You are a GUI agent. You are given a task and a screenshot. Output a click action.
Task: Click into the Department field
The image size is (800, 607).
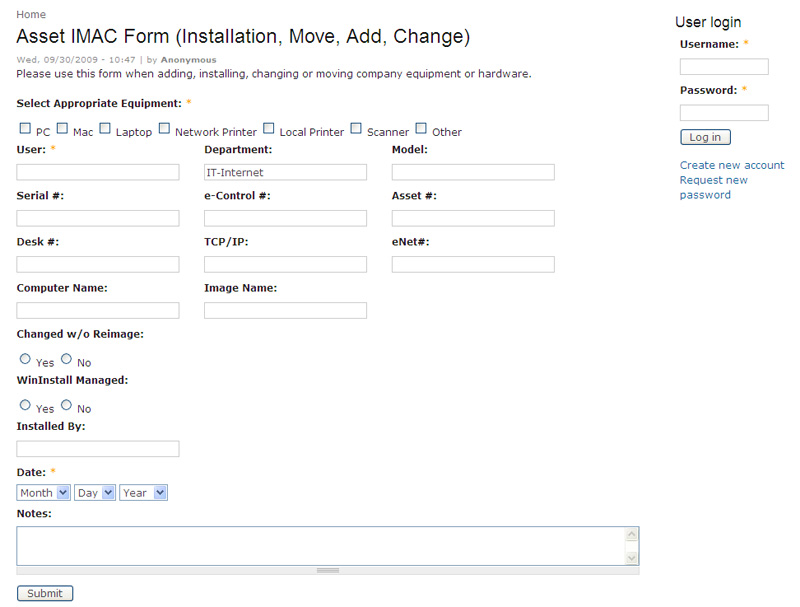pyautogui.click(x=285, y=172)
